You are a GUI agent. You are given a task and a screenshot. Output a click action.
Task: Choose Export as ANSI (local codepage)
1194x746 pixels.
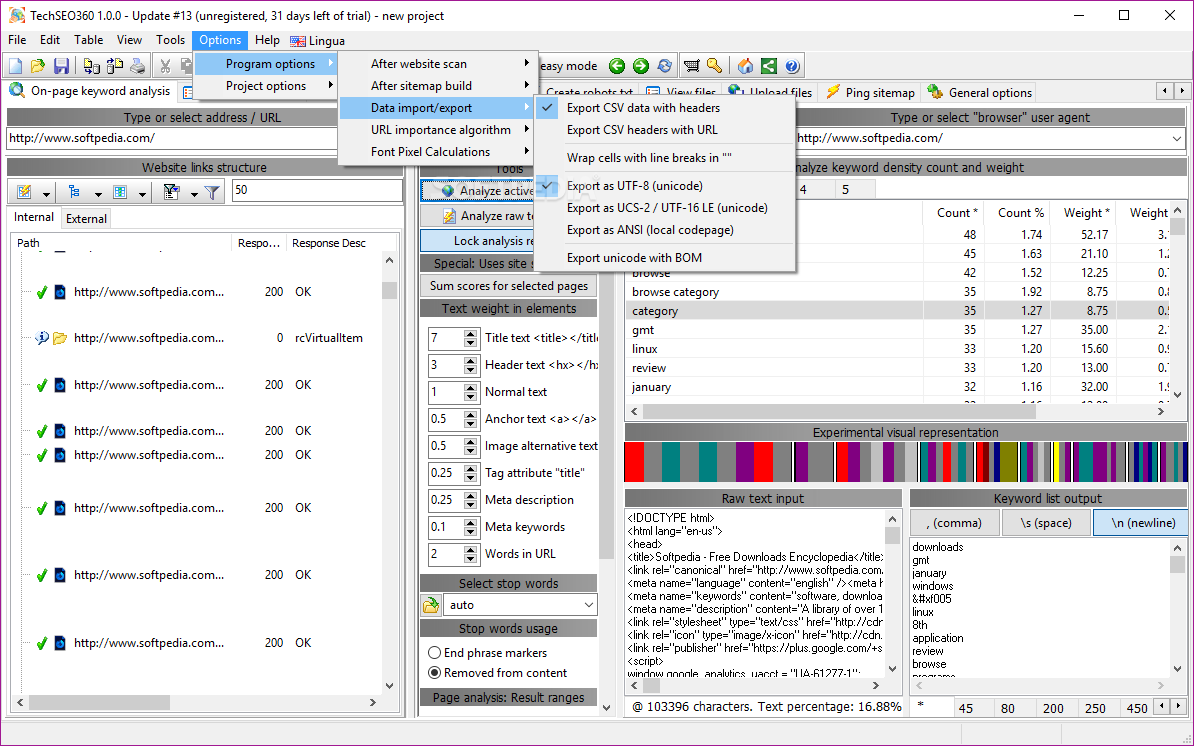coord(666,230)
